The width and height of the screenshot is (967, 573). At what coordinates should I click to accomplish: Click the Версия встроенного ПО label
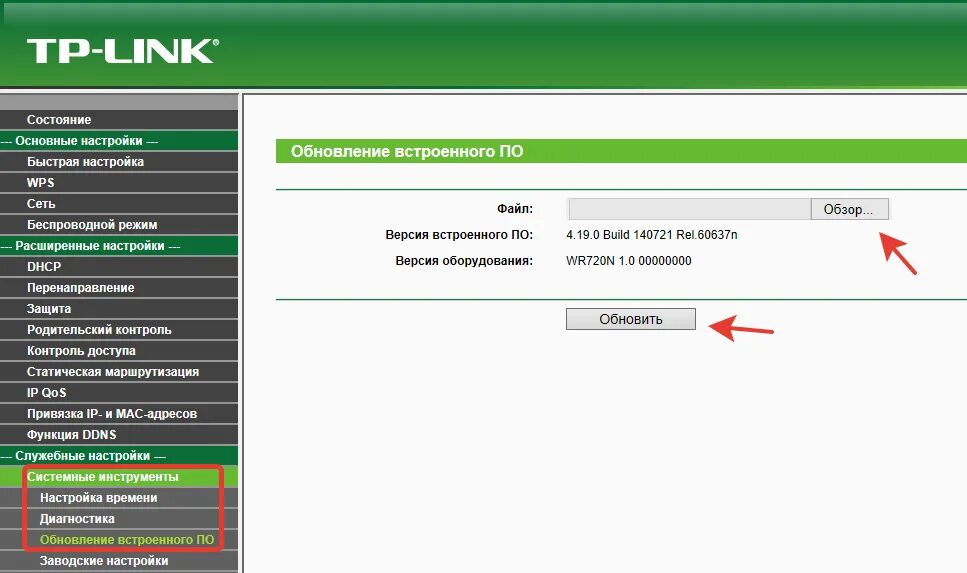[459, 234]
